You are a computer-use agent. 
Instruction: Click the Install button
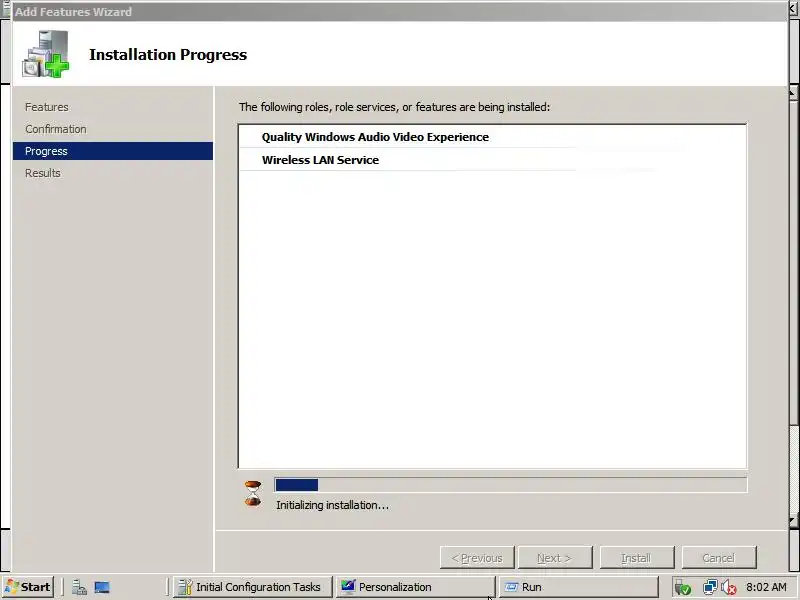(637, 558)
